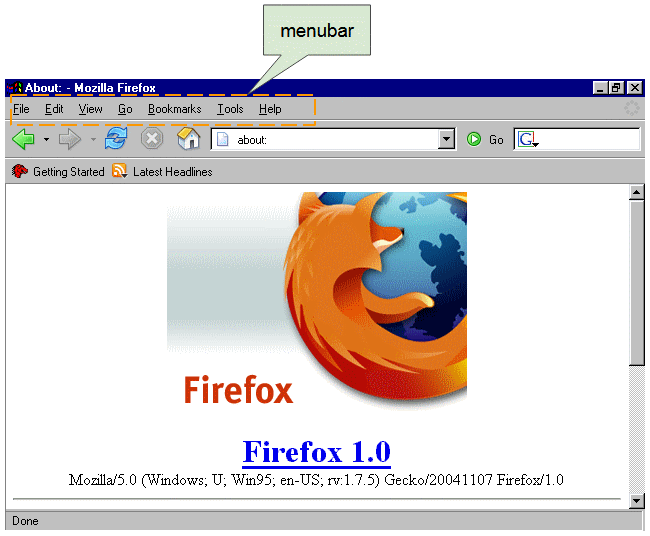Go to the Home page icon

click(x=189, y=138)
